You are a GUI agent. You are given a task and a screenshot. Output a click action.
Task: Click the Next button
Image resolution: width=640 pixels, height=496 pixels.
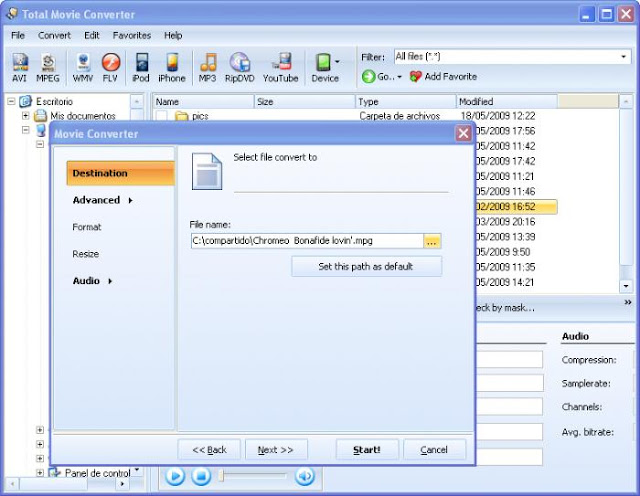(276, 450)
